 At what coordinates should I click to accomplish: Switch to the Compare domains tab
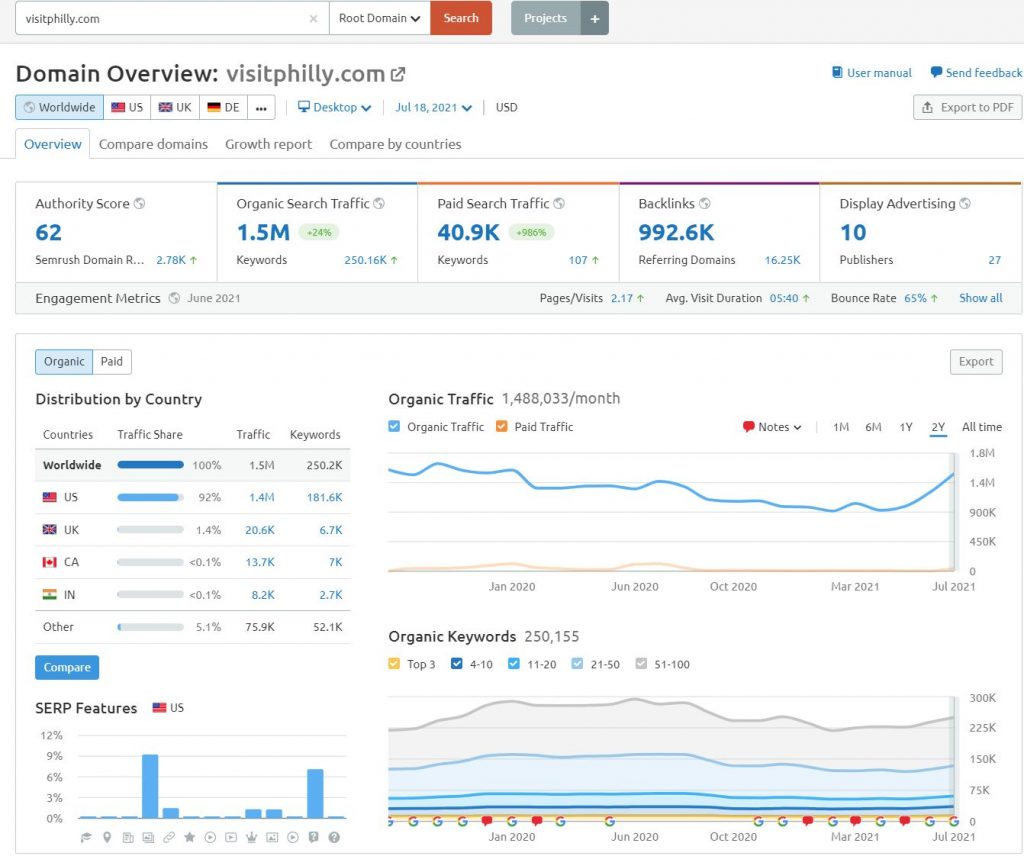tap(153, 144)
